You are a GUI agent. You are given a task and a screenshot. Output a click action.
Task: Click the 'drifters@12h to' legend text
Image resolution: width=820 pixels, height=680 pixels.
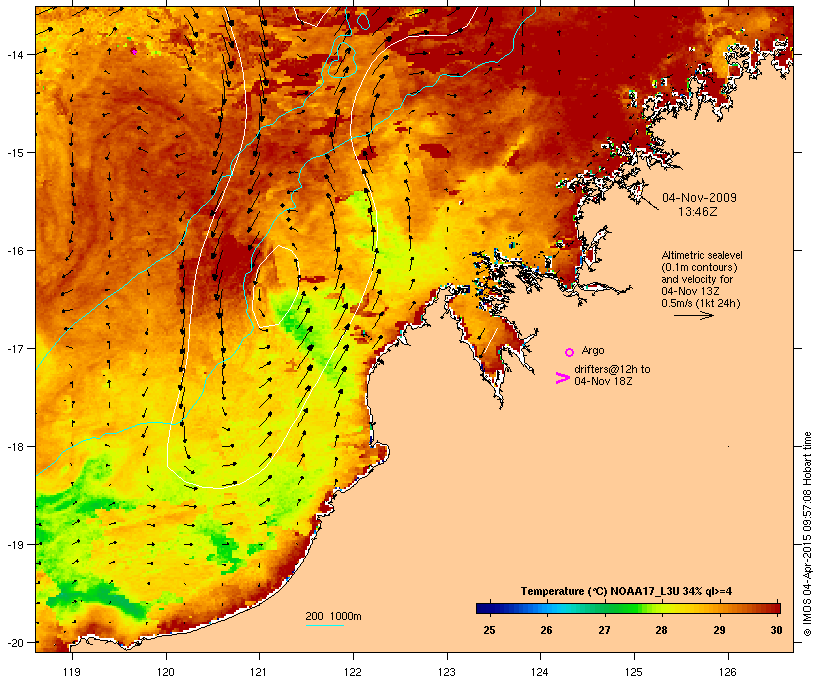pyautogui.click(x=612, y=369)
